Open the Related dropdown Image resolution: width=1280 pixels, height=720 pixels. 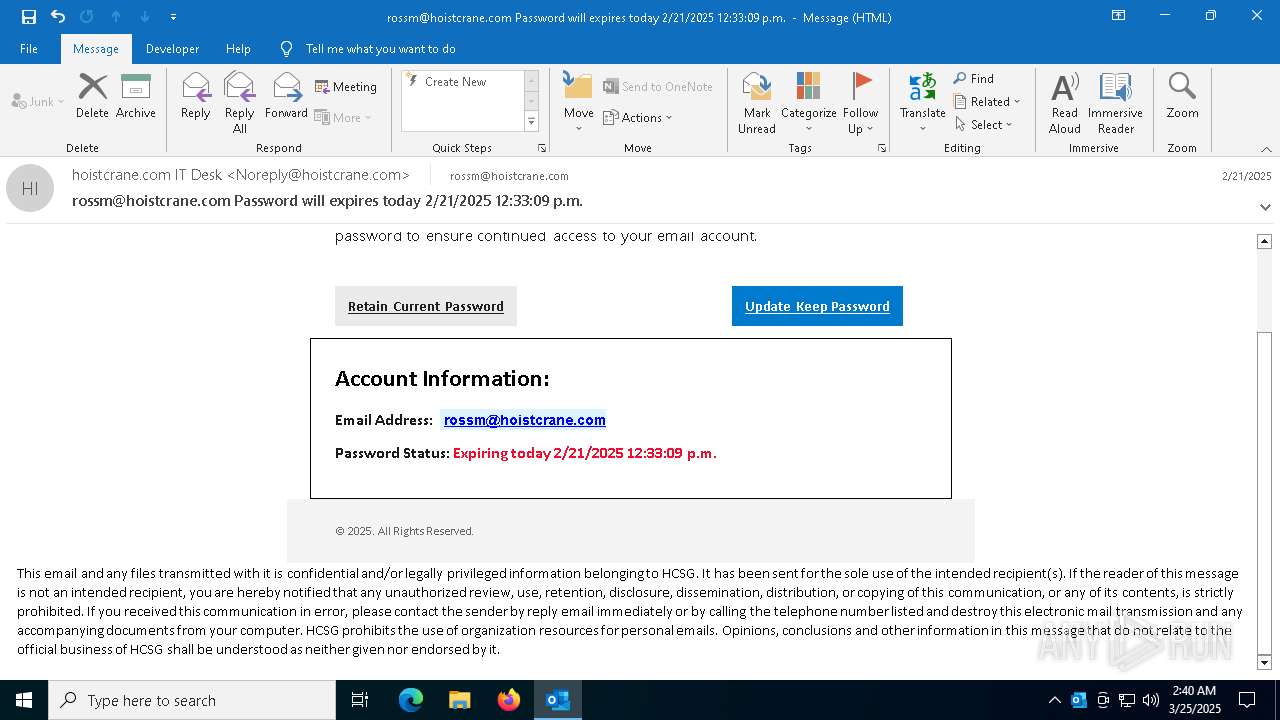pyautogui.click(x=987, y=101)
